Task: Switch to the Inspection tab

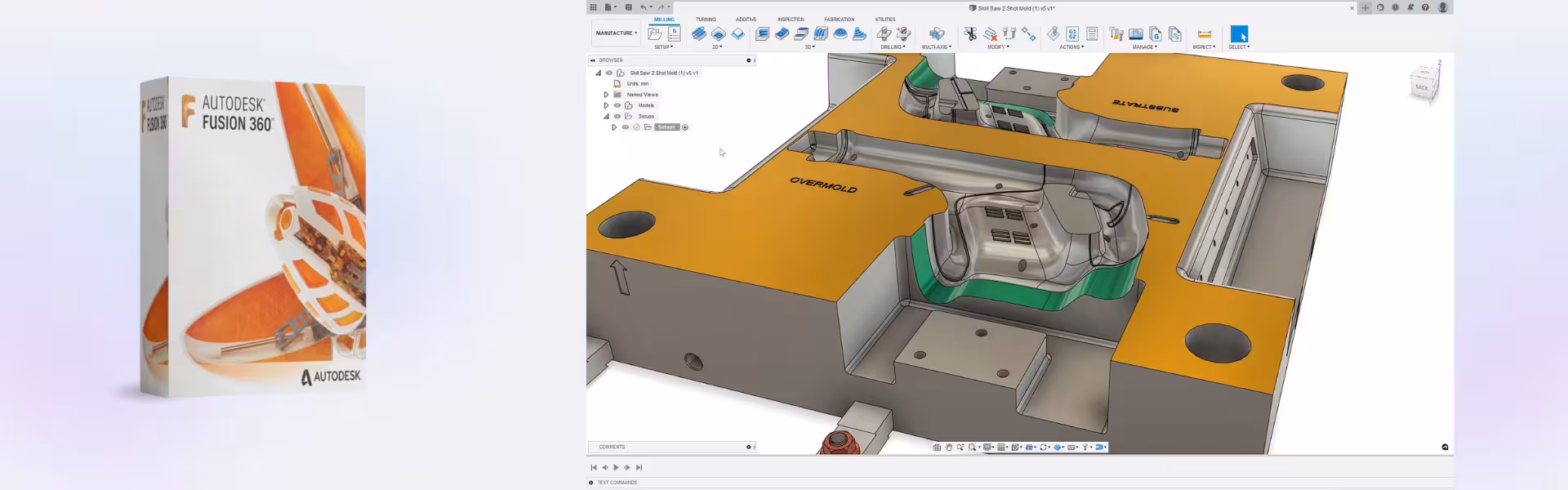Action: 791,20
